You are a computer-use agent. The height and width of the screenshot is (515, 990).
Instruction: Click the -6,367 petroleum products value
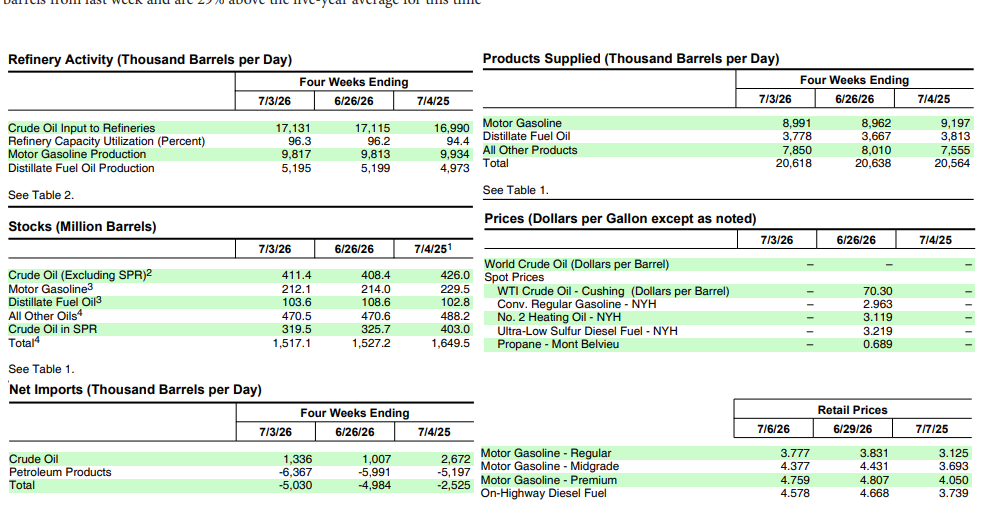point(295,472)
